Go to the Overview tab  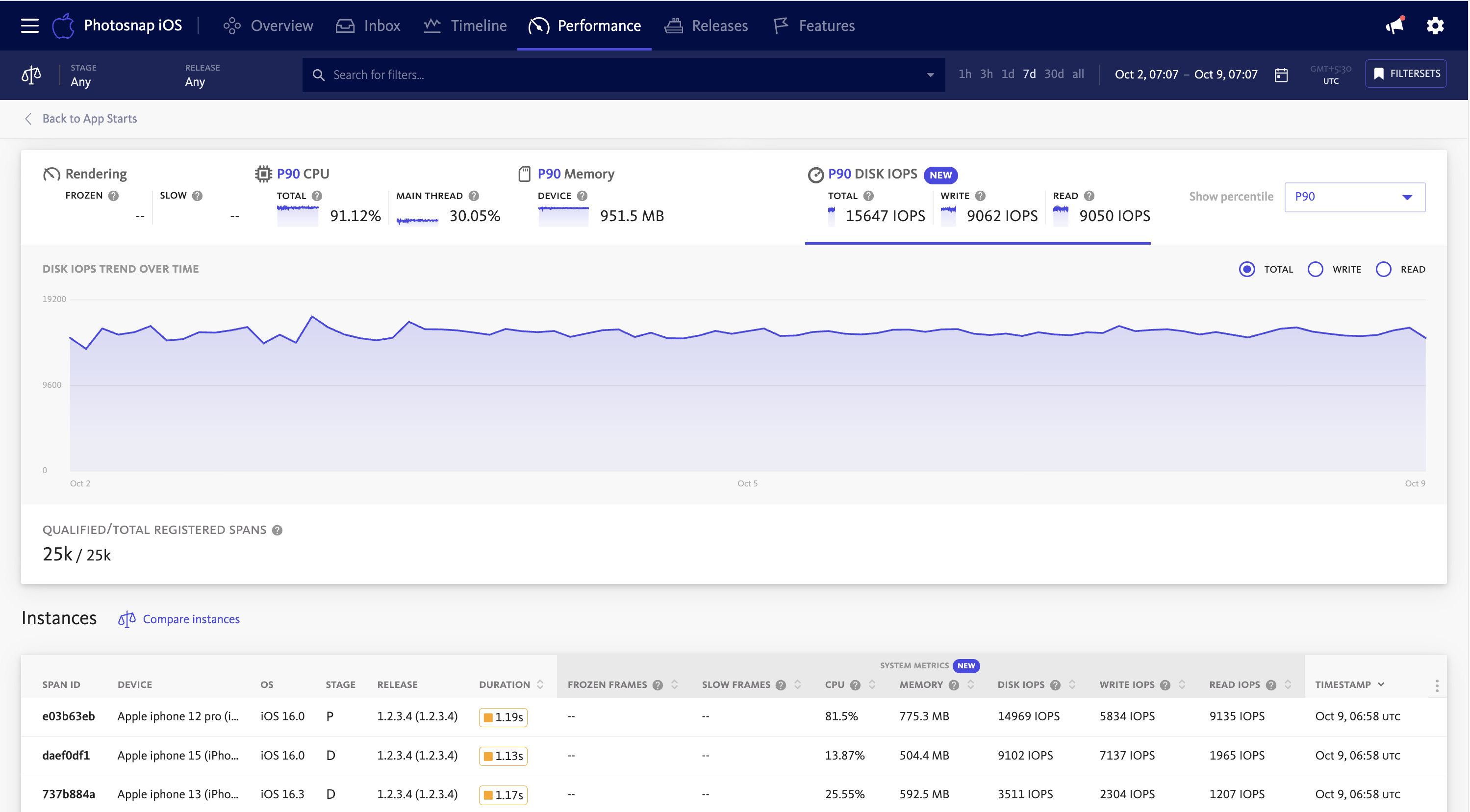coord(268,25)
